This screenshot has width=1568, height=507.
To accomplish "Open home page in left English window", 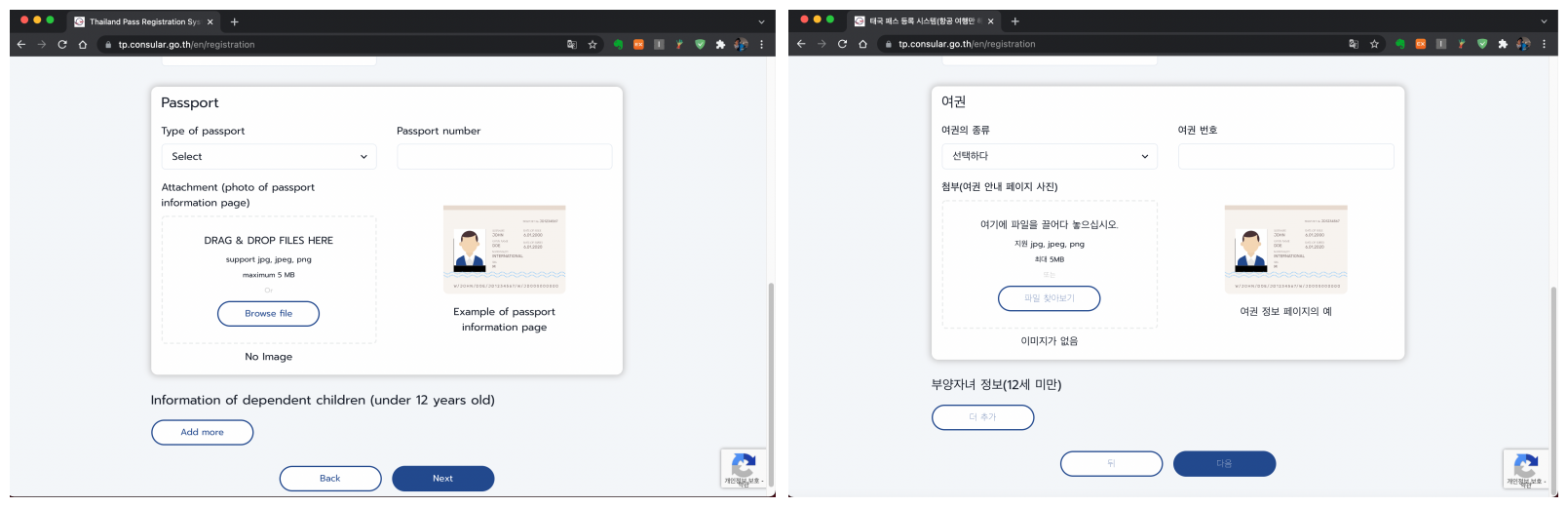I will [x=83, y=44].
